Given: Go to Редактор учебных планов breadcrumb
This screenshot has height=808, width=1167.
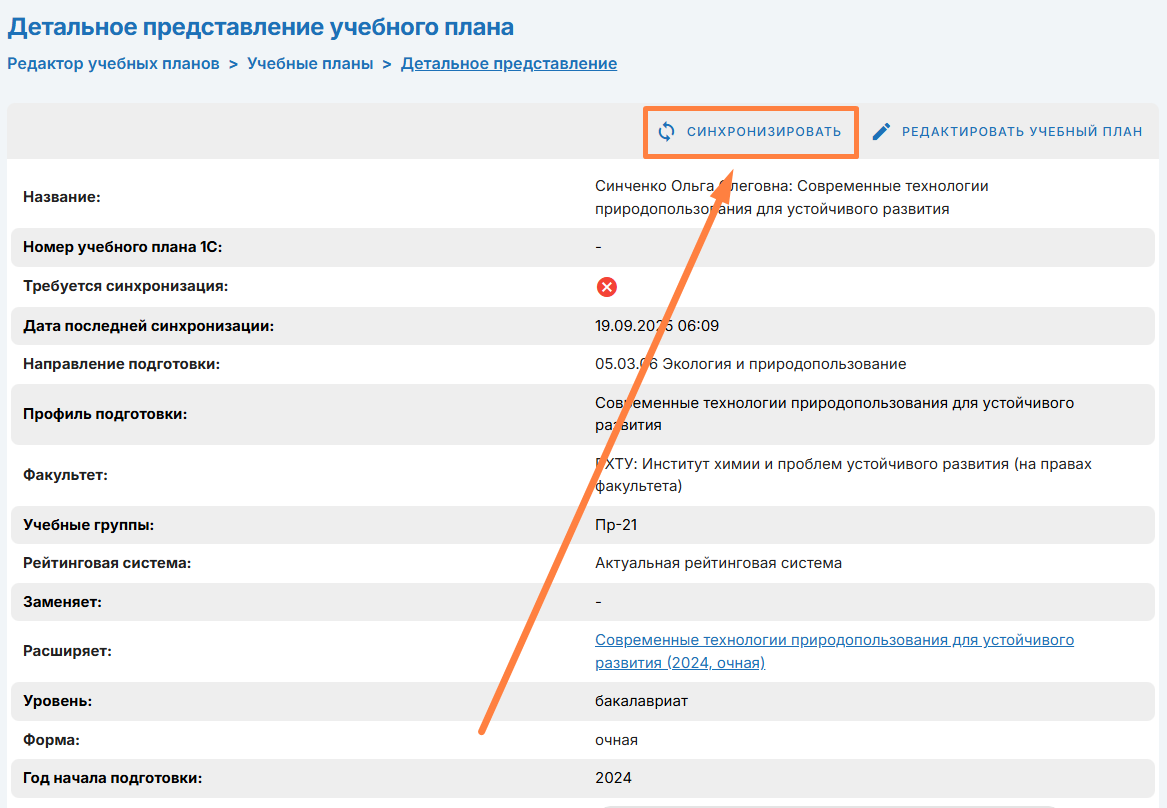Looking at the screenshot, I should coord(113,63).
